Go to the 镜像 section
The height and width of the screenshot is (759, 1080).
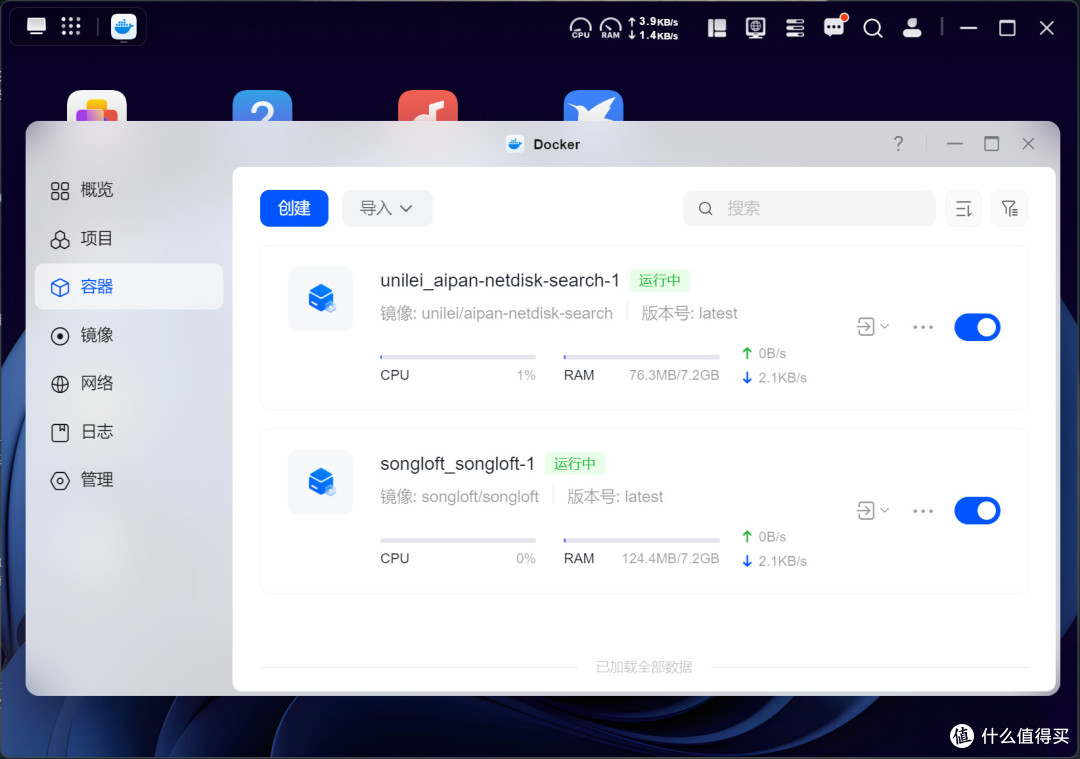click(129, 335)
